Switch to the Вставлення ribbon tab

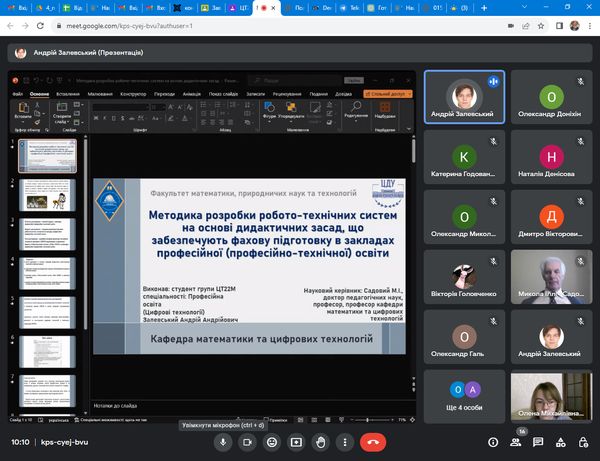[x=68, y=93]
